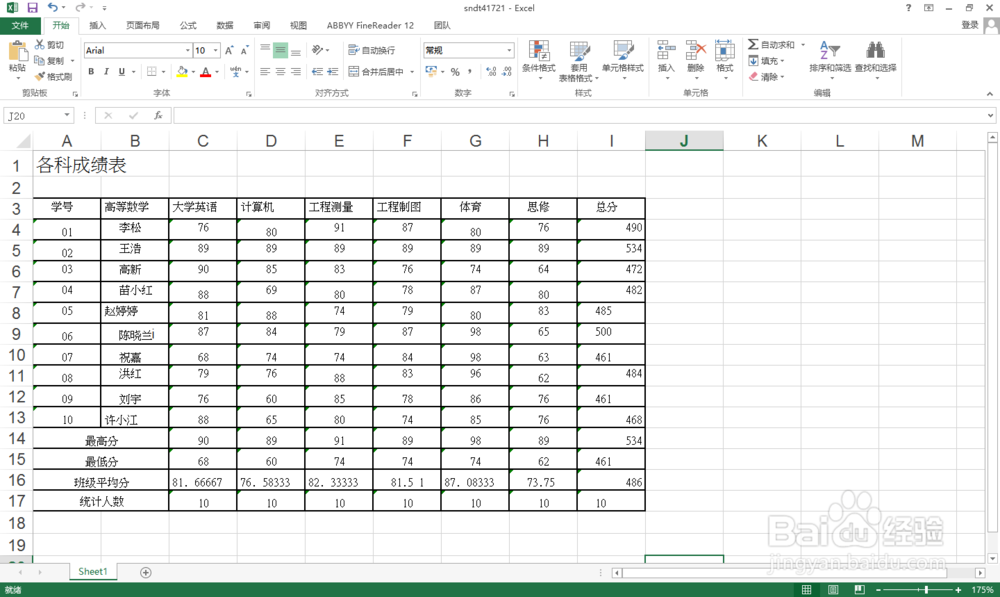Switch to the 插入 Insert tab

[x=98, y=26]
